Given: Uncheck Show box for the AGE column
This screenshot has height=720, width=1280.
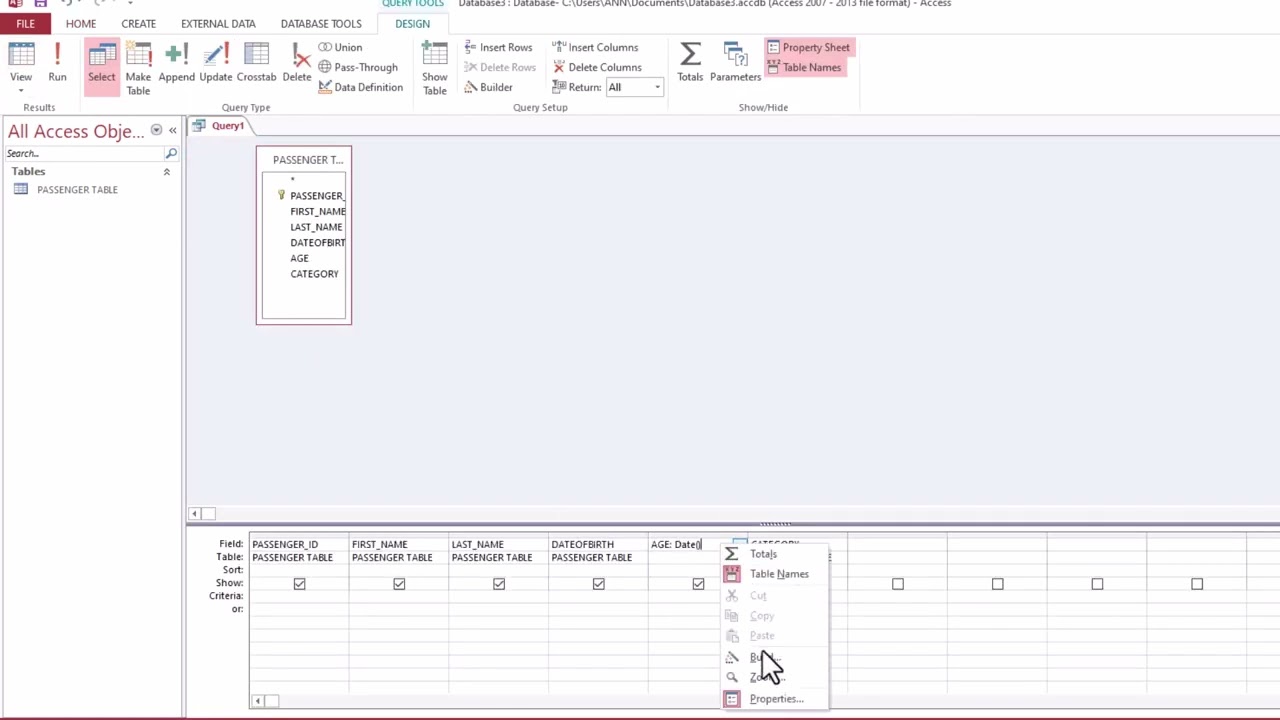Looking at the screenshot, I should (x=698, y=584).
